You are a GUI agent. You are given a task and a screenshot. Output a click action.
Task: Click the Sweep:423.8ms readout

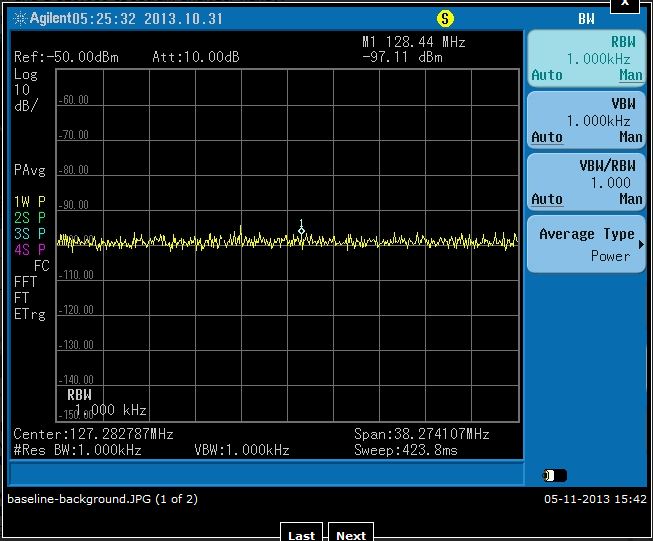406,450
